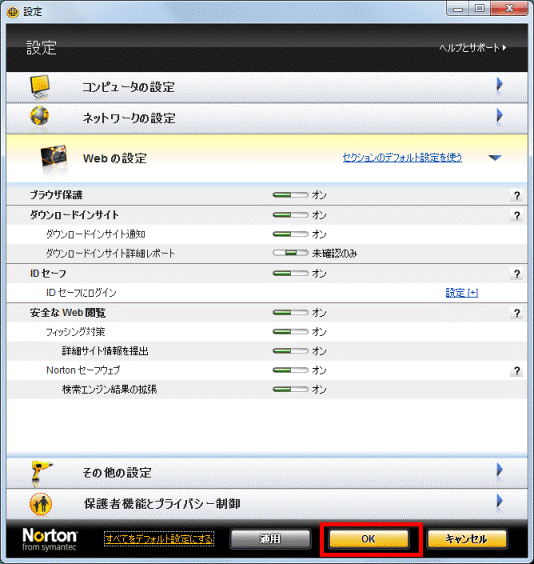Click the キャンセル button
Image resolution: width=534 pixels, height=564 pixels.
point(467,539)
